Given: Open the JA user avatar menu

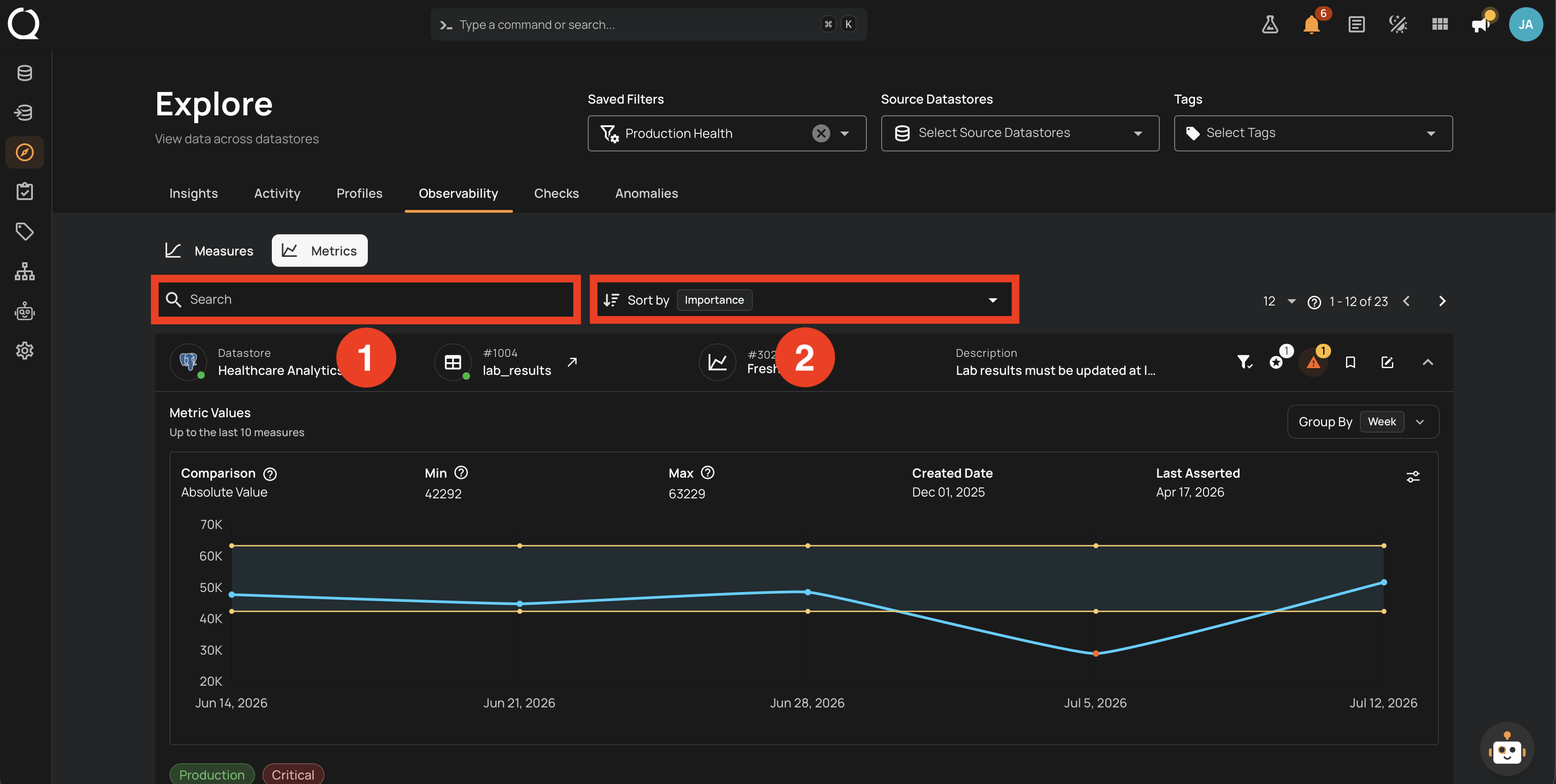Looking at the screenshot, I should point(1526,25).
